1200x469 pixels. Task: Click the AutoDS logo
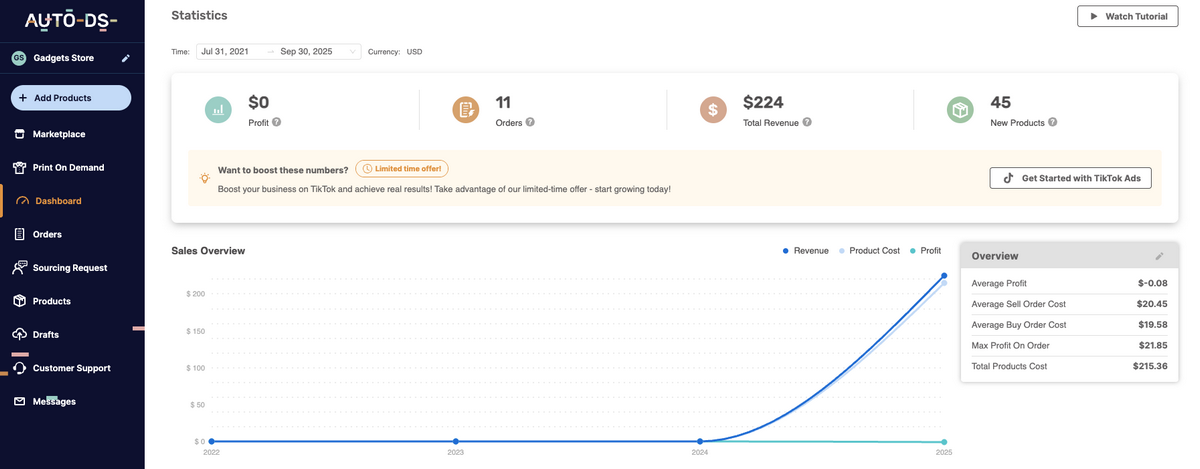pos(71,20)
